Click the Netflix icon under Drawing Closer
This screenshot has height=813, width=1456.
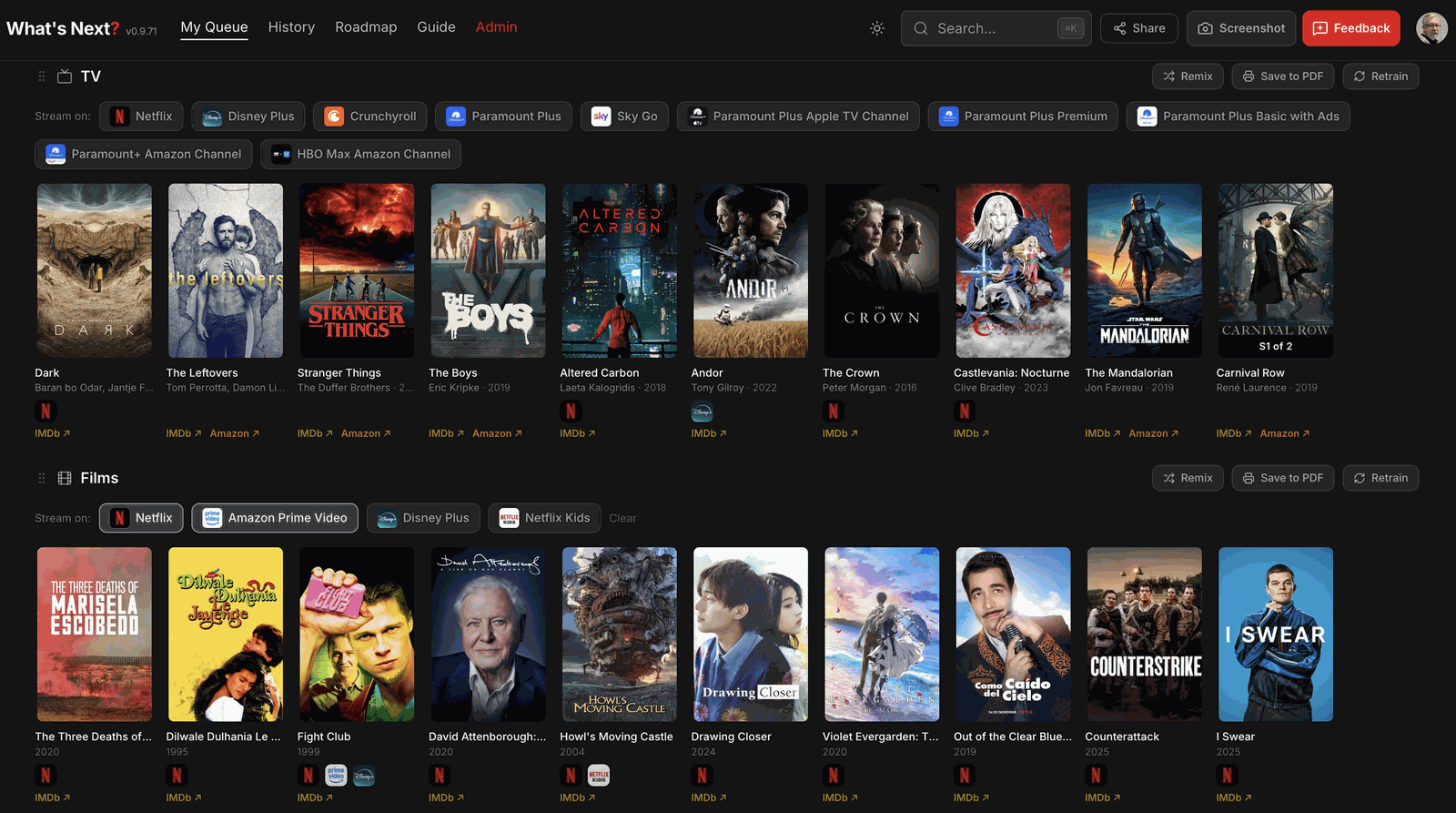tap(702, 776)
